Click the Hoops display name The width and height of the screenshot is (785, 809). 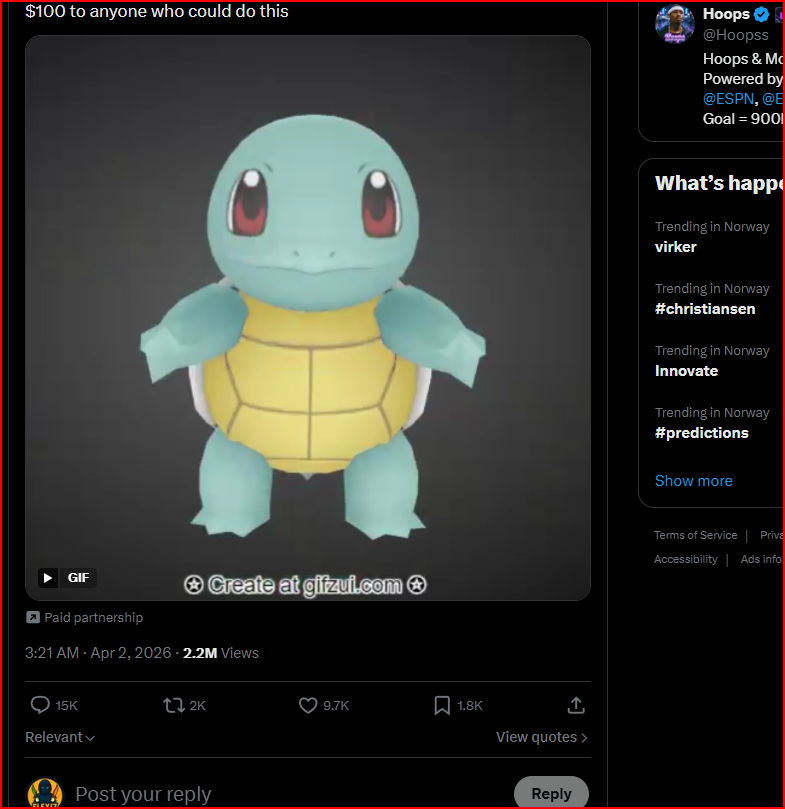(x=726, y=14)
